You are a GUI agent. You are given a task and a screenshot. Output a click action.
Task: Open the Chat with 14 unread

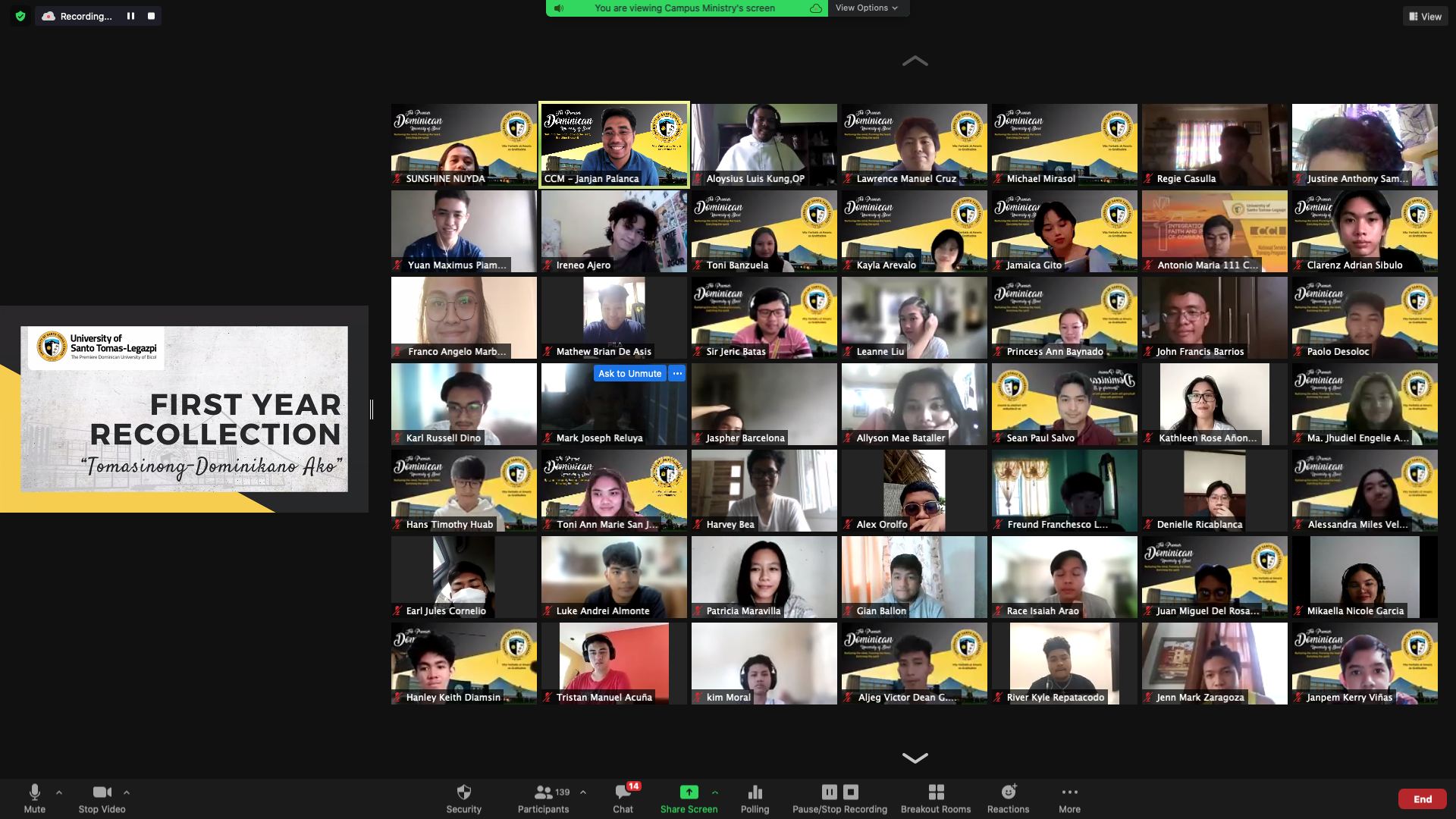623,792
